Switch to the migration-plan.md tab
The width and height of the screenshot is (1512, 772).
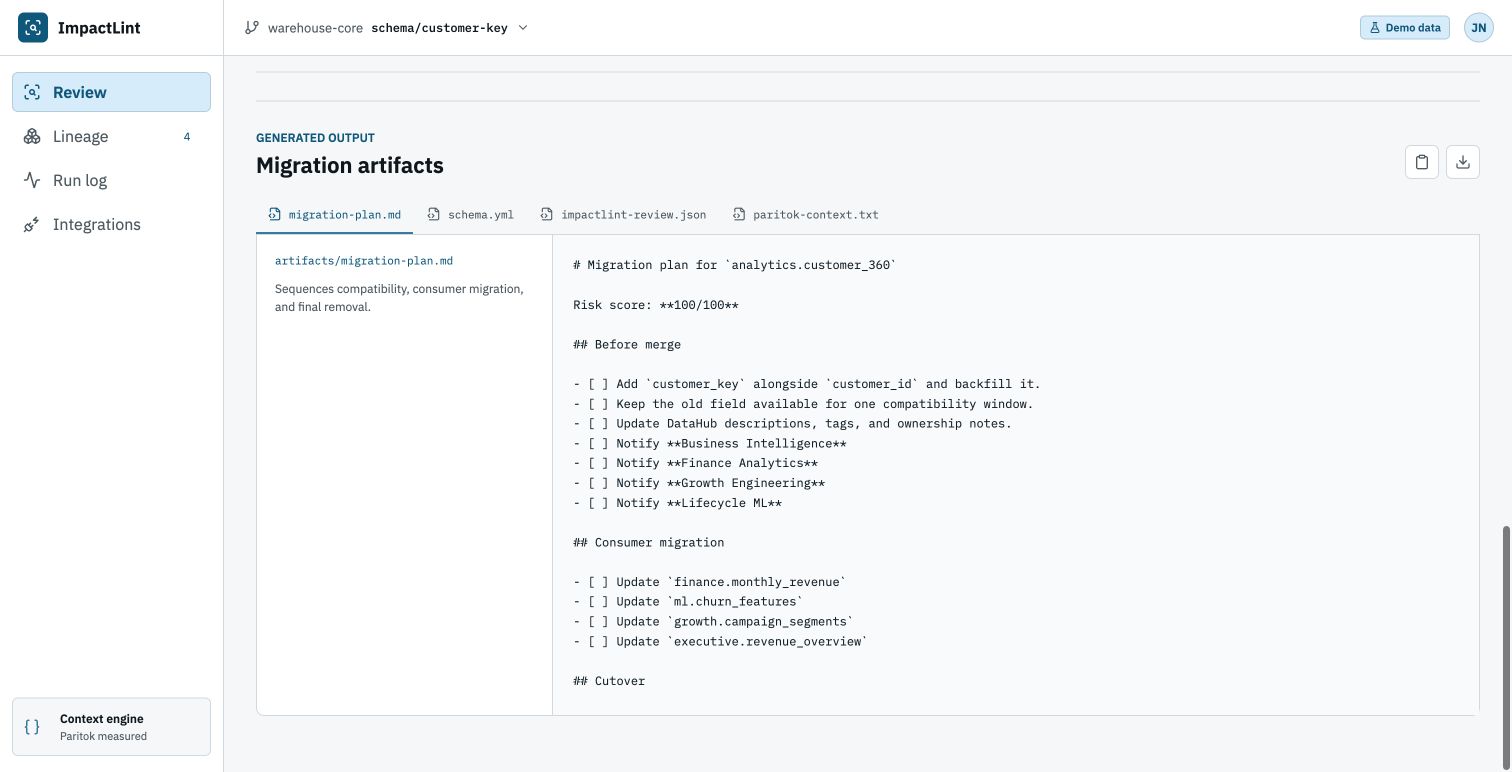(x=335, y=214)
